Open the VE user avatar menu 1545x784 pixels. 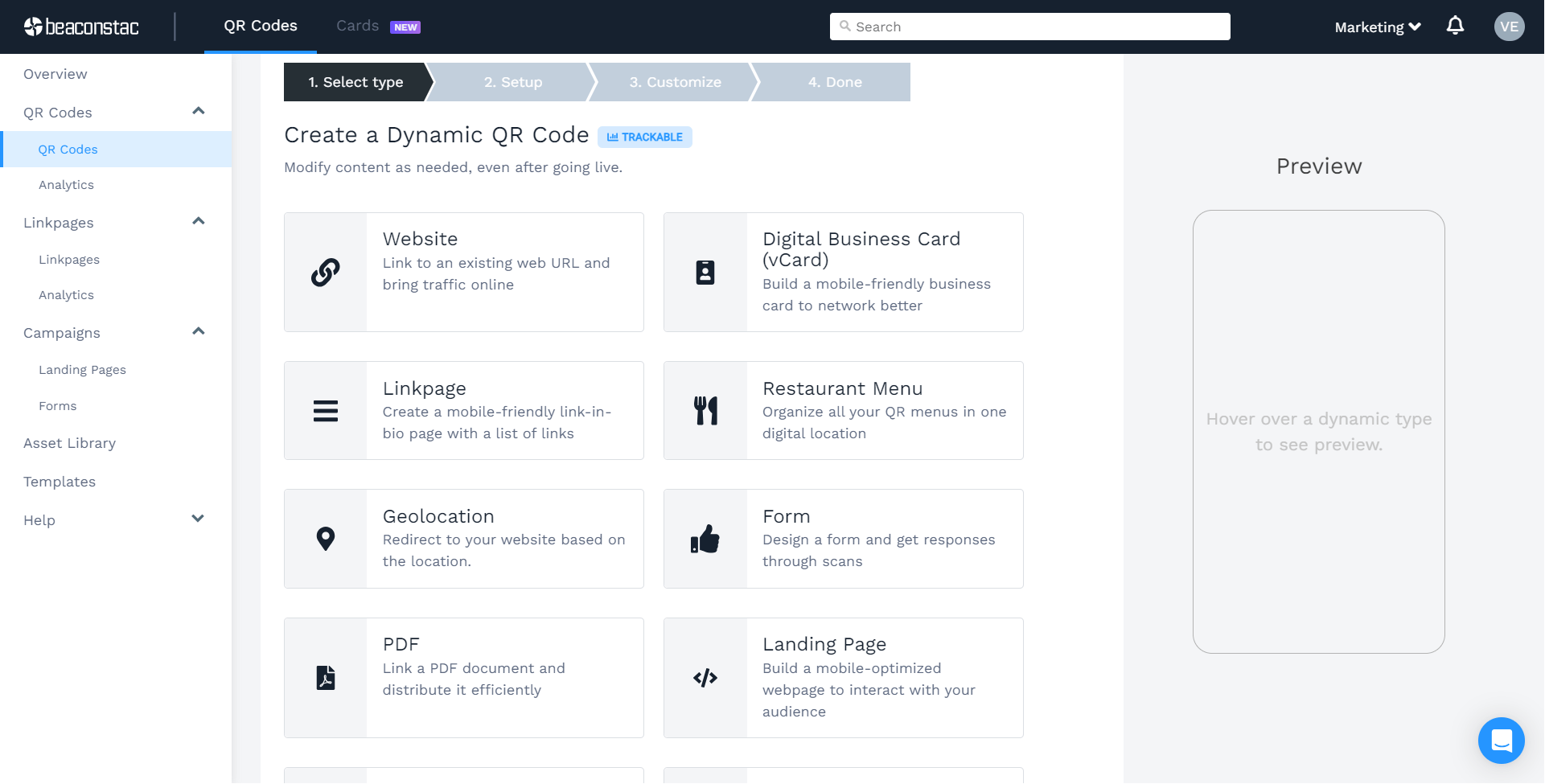1509,27
